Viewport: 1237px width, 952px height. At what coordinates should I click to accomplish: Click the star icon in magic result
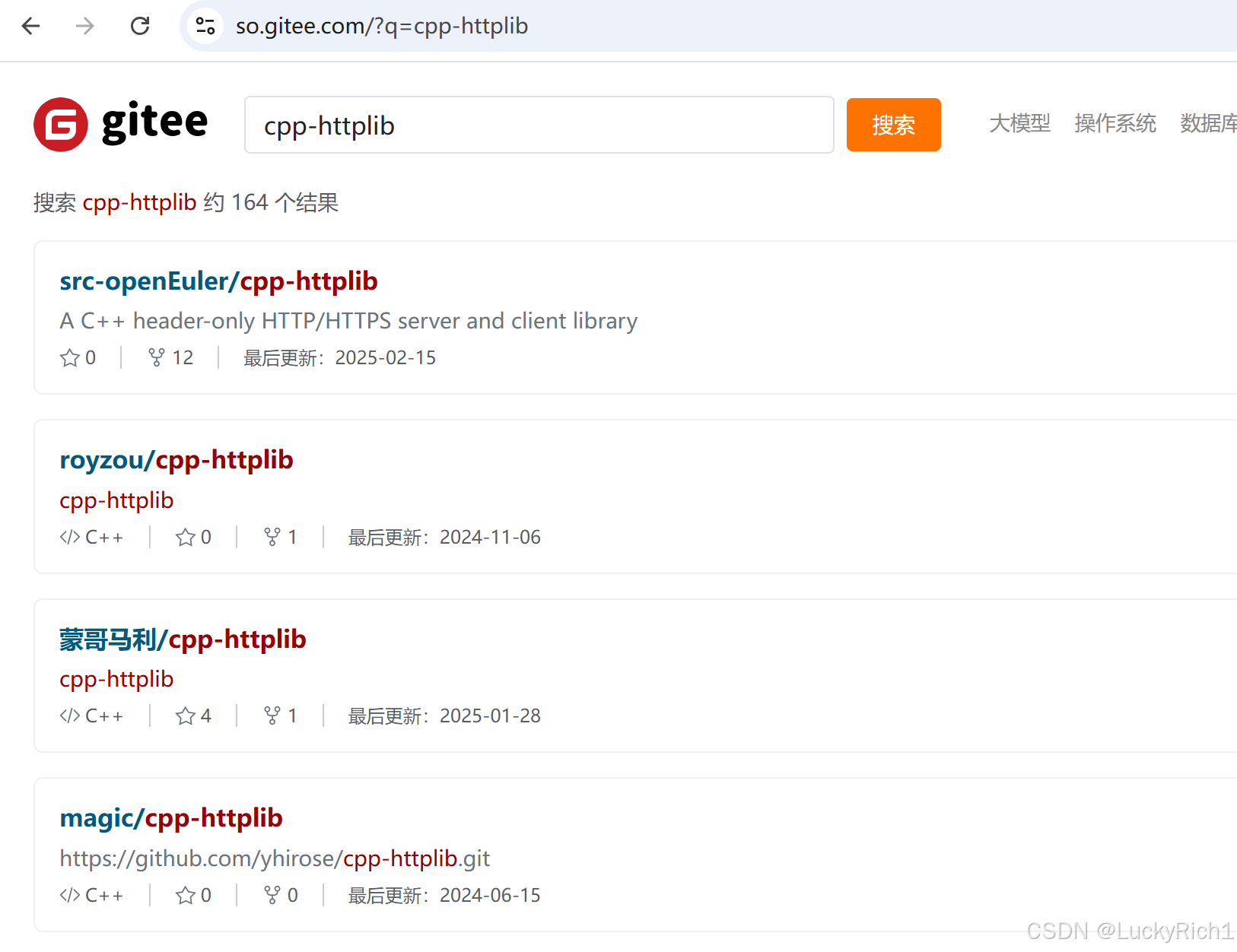(186, 895)
